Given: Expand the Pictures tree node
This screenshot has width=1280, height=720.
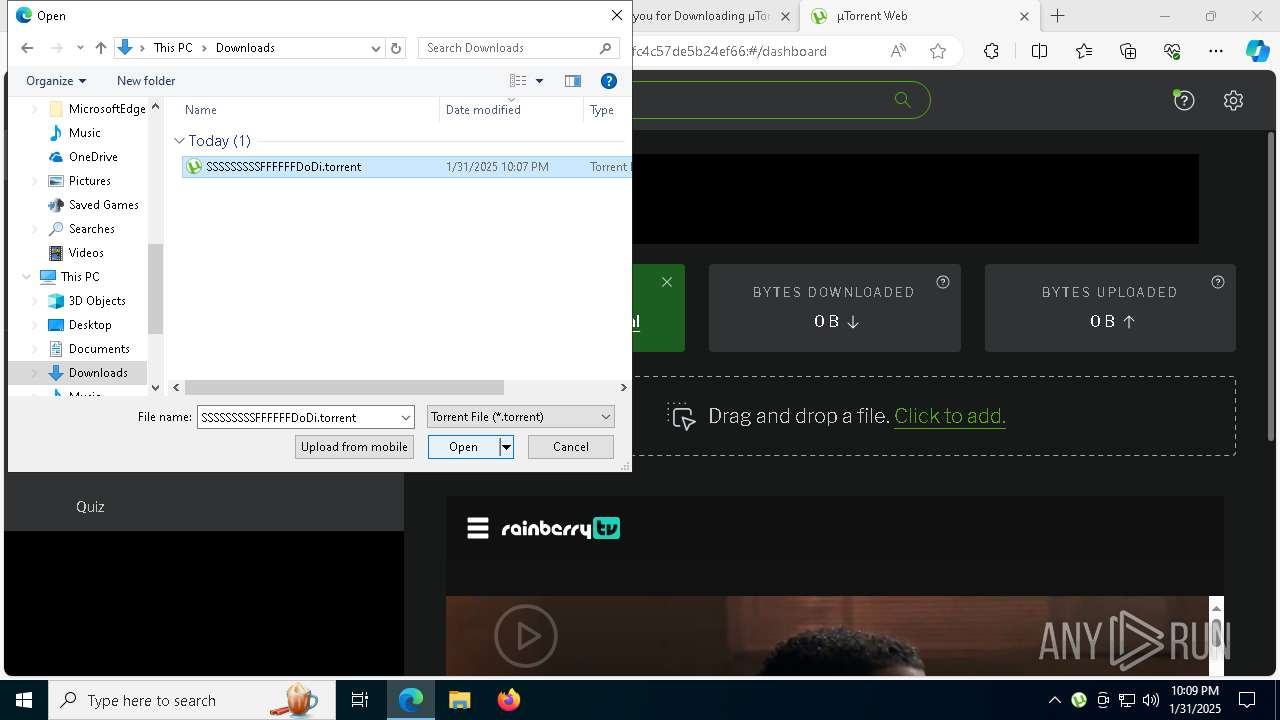Looking at the screenshot, I should coord(35,181).
